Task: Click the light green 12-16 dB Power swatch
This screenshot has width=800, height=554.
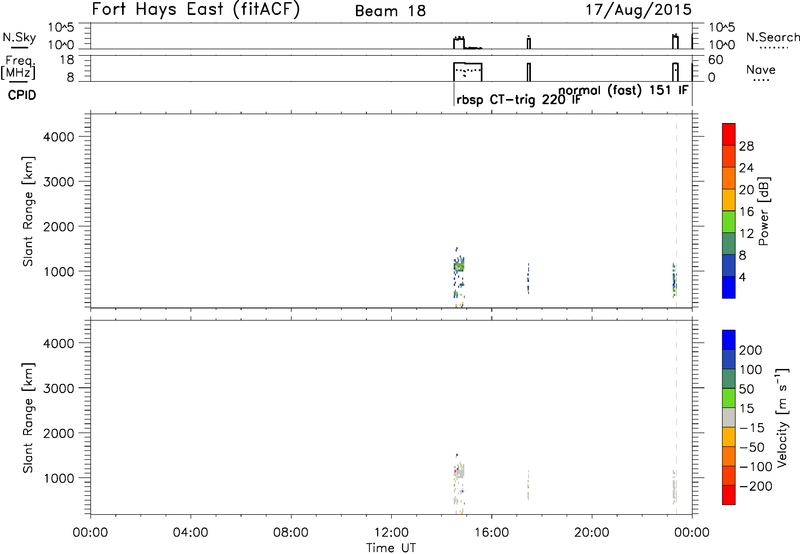Action: click(x=729, y=222)
